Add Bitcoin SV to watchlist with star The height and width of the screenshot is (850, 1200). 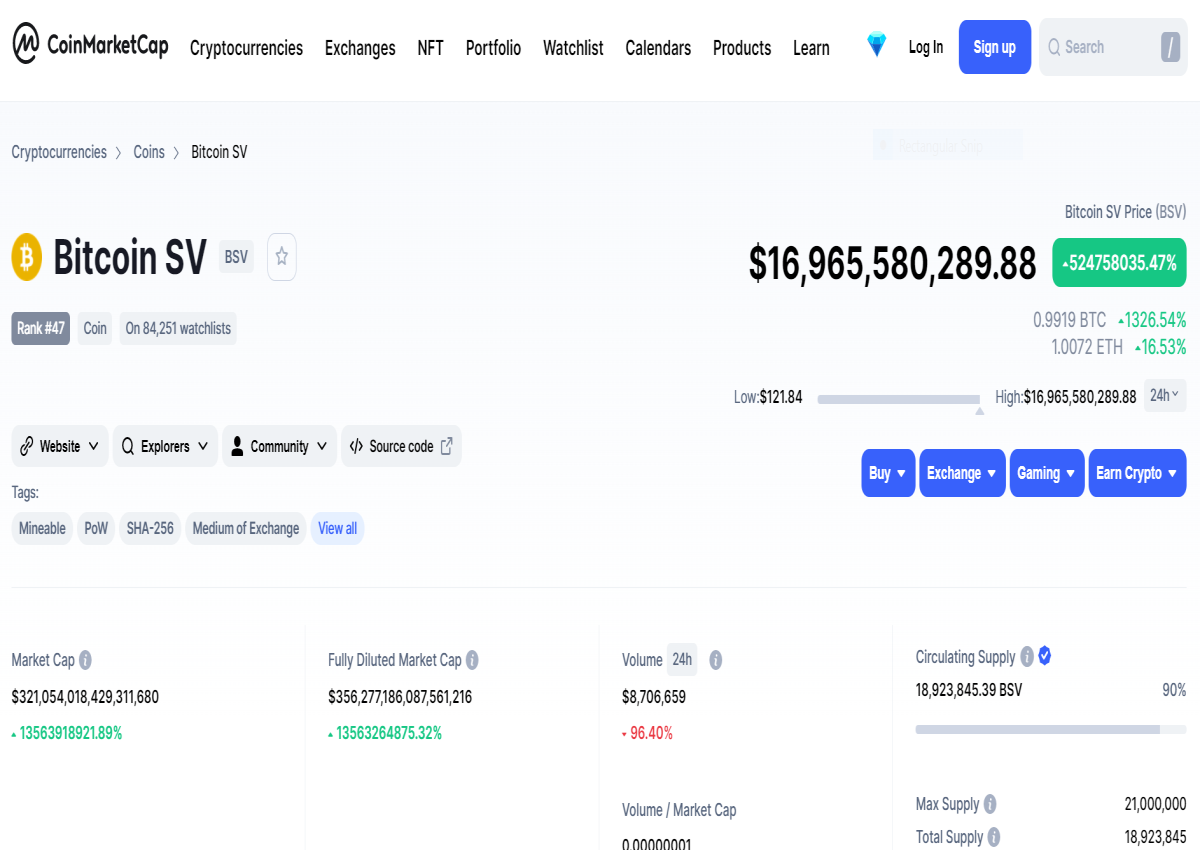pyautogui.click(x=282, y=257)
